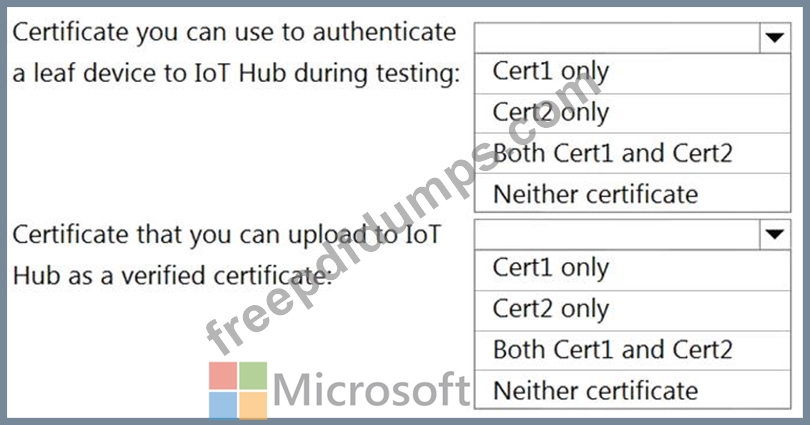This screenshot has height=425, width=810.
Task: Open the leaf device authentication dropdown arrow
Action: click(774, 37)
